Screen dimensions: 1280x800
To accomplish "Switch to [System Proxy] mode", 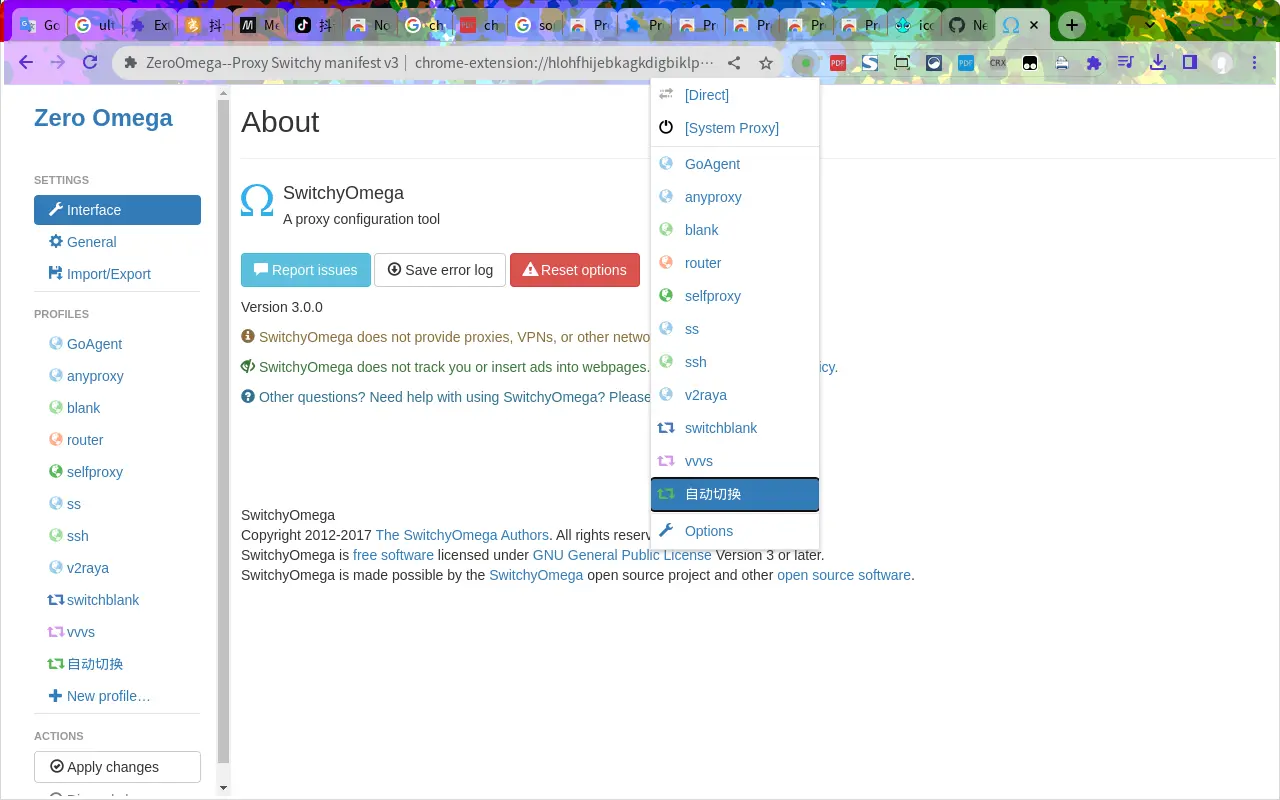I will (731, 128).
